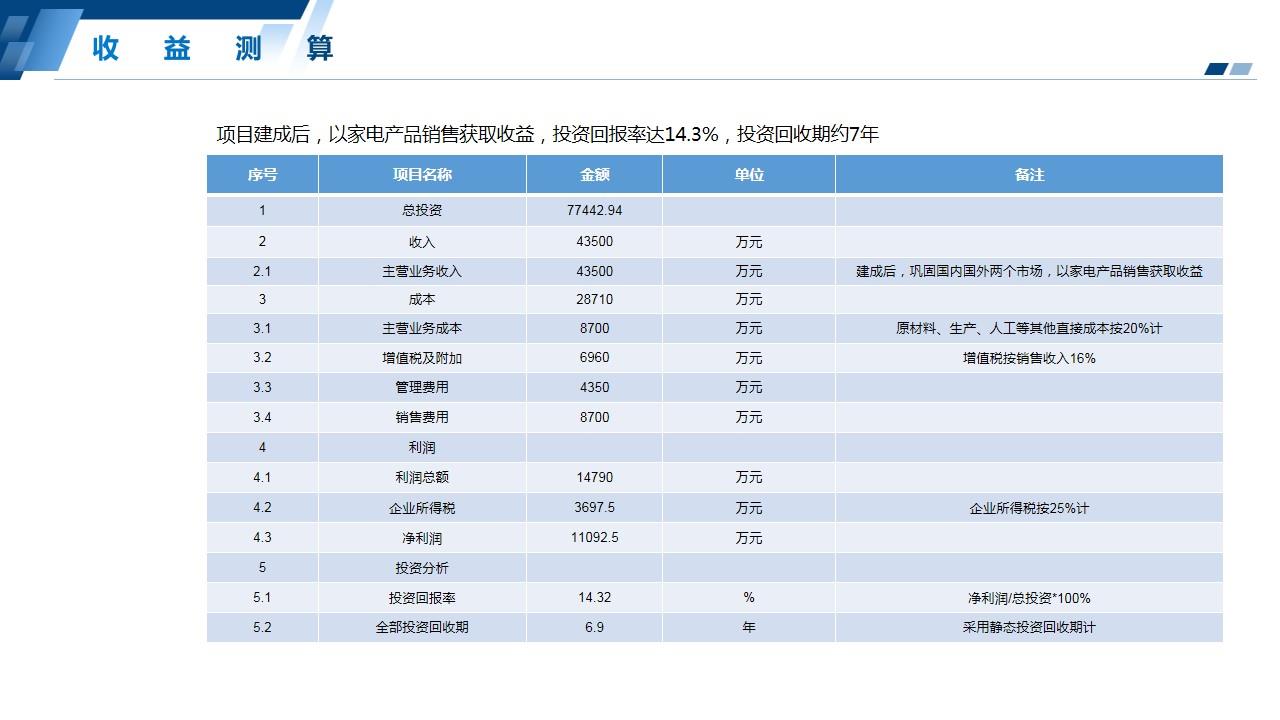Select the 销售费用 cell

[x=422, y=417]
